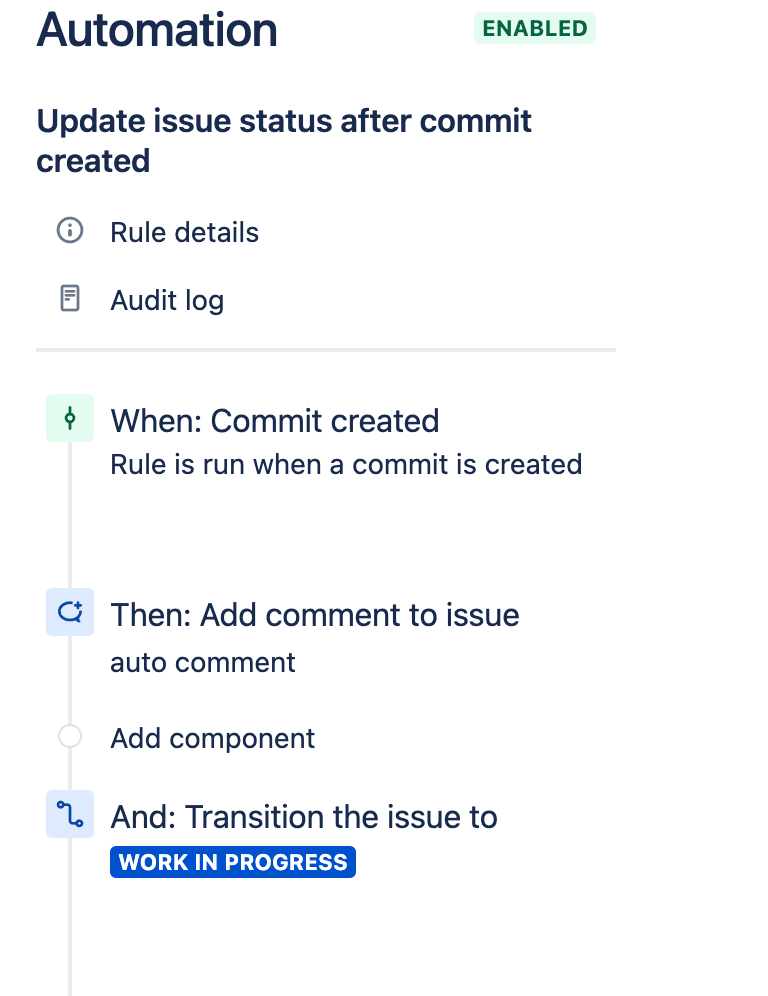
Task: Click the rule title 'Update issue status after commit created'
Action: pos(284,140)
